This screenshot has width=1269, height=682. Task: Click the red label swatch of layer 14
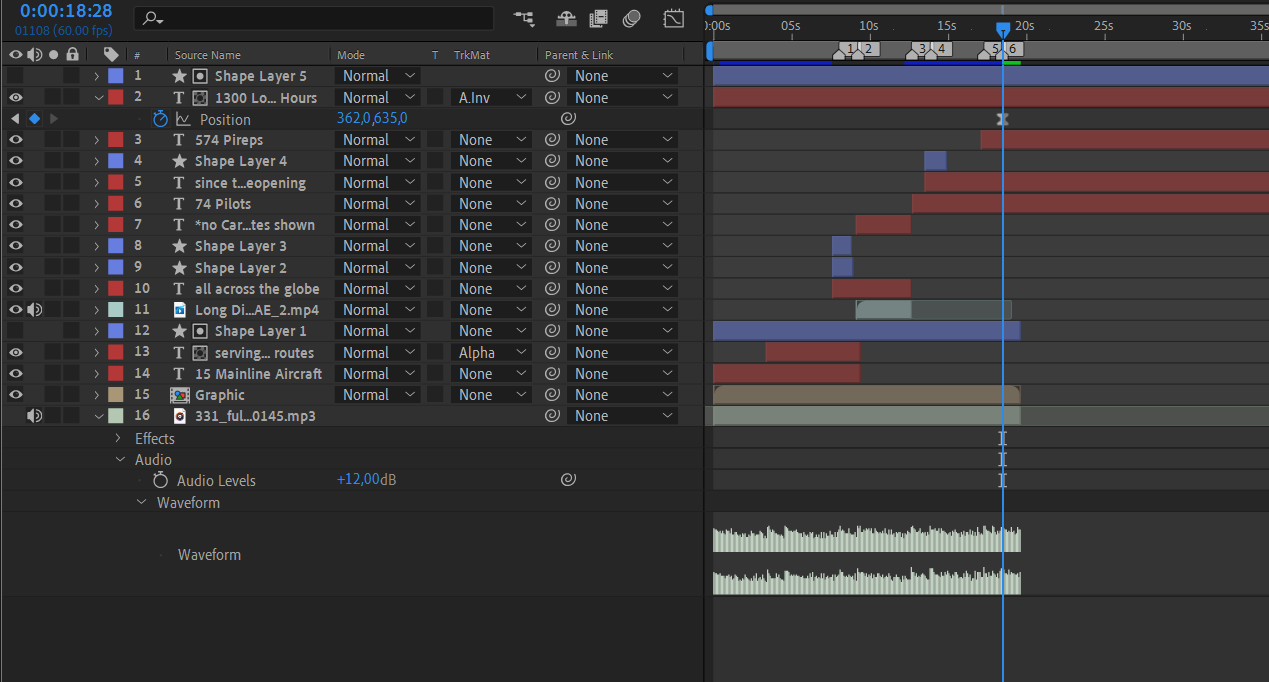click(x=116, y=374)
